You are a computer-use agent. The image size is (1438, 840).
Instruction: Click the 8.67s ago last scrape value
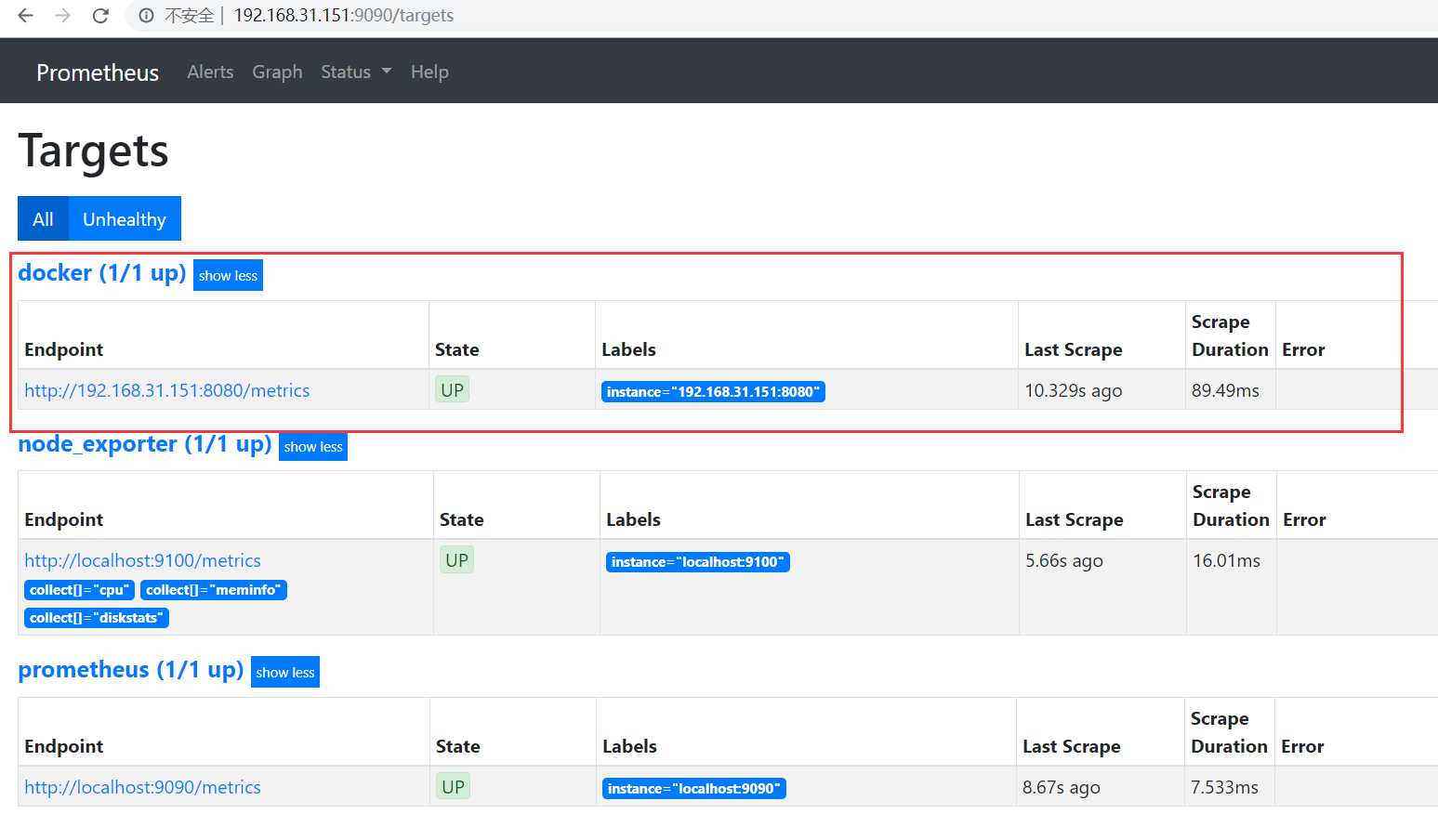pos(1062,787)
